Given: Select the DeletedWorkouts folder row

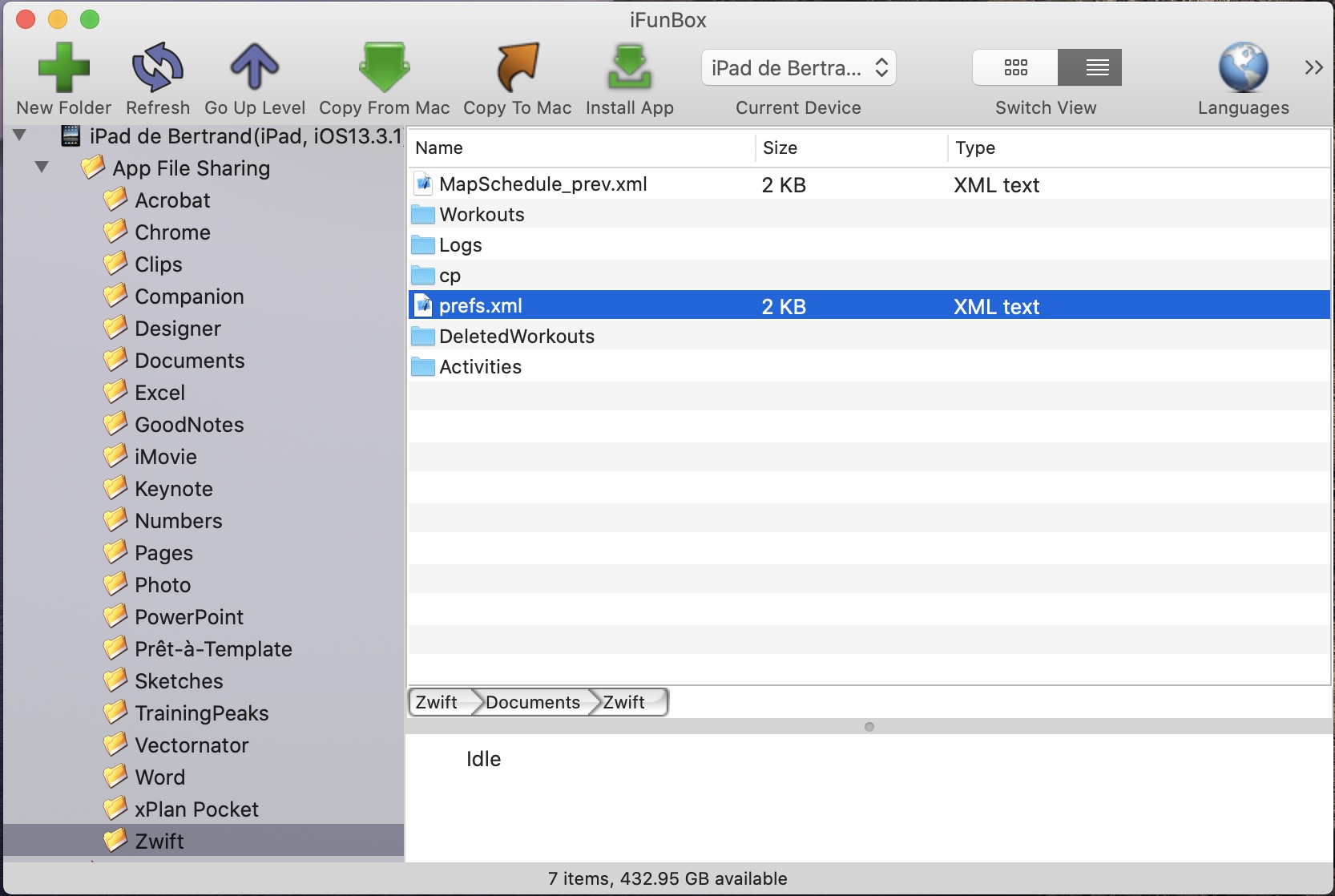Looking at the screenshot, I should pyautogui.click(x=869, y=337).
